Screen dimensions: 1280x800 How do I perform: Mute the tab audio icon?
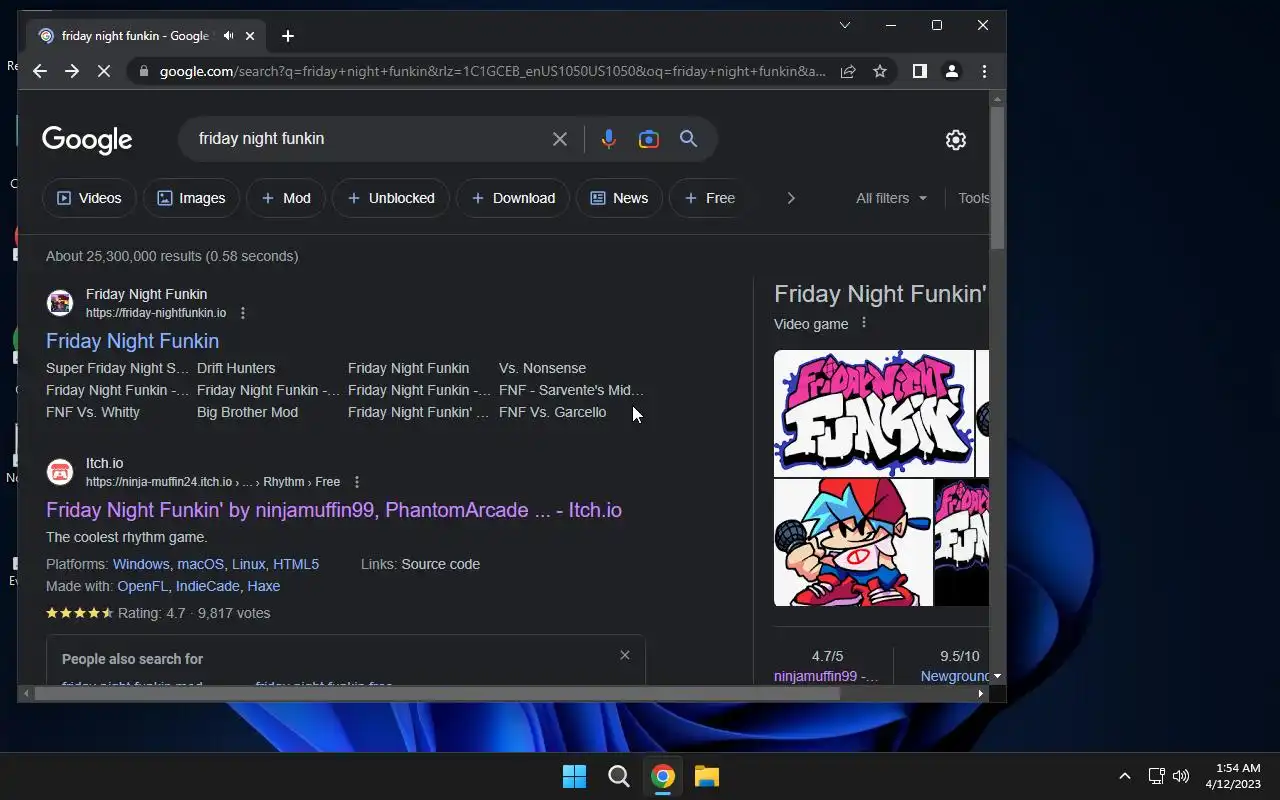pyautogui.click(x=229, y=36)
